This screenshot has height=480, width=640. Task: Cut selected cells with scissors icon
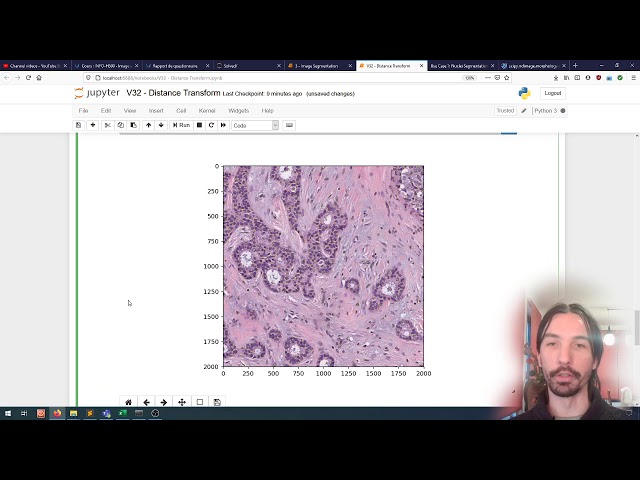(107, 125)
